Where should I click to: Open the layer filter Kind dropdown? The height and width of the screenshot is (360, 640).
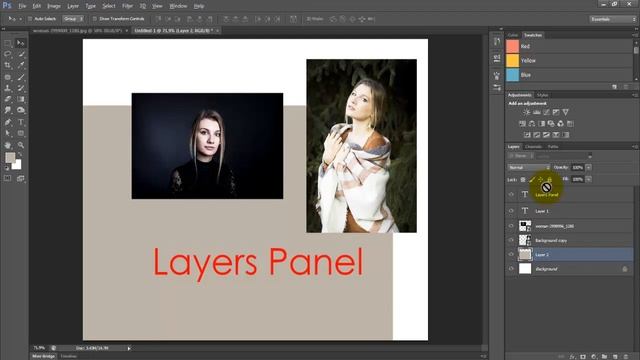(521, 156)
